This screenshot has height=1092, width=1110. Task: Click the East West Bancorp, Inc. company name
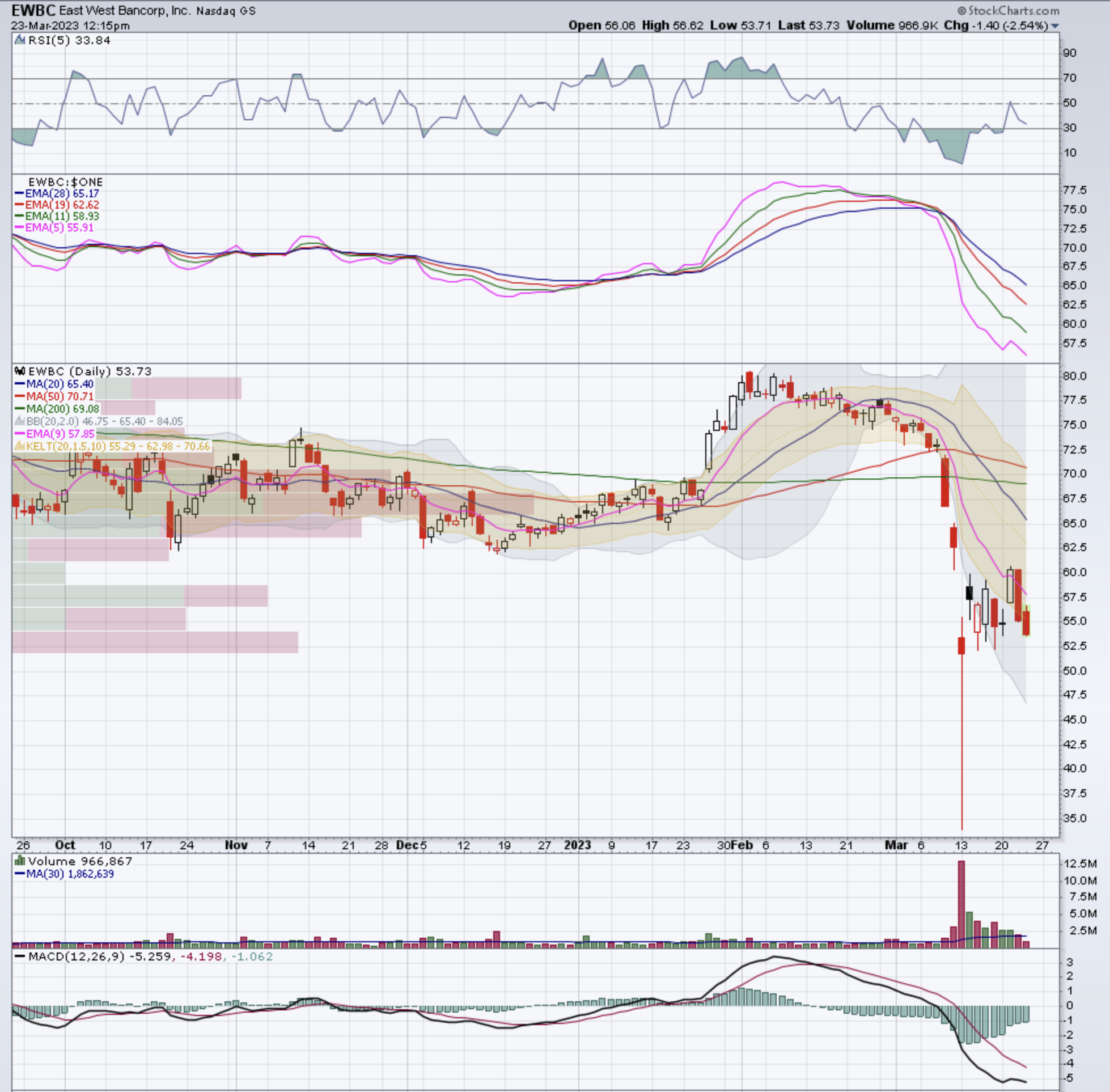[125, 11]
